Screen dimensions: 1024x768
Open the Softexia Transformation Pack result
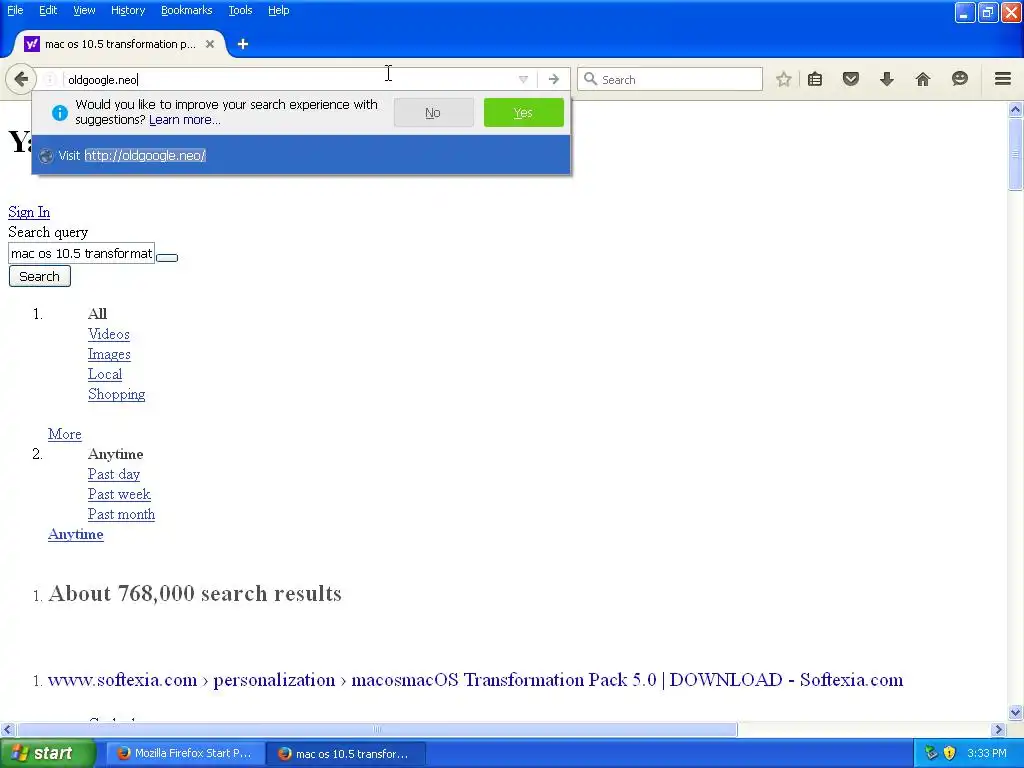(x=475, y=680)
